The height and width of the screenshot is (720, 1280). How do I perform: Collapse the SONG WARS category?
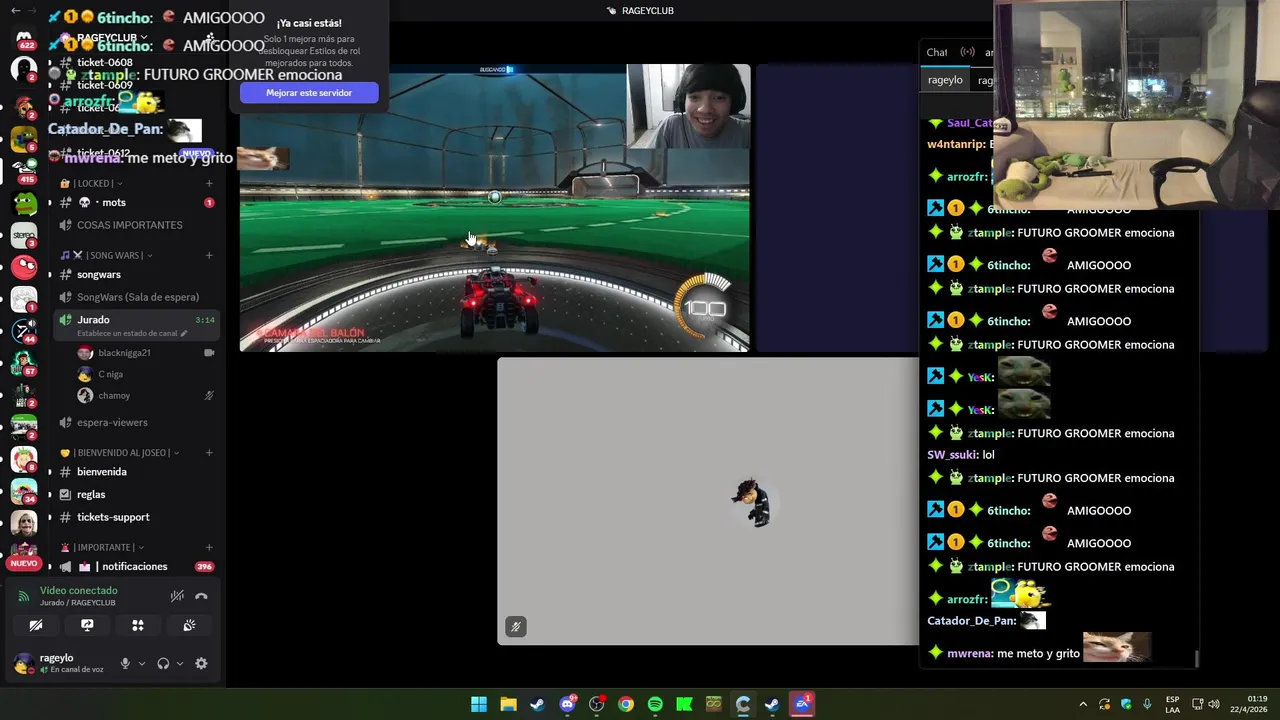(106, 255)
